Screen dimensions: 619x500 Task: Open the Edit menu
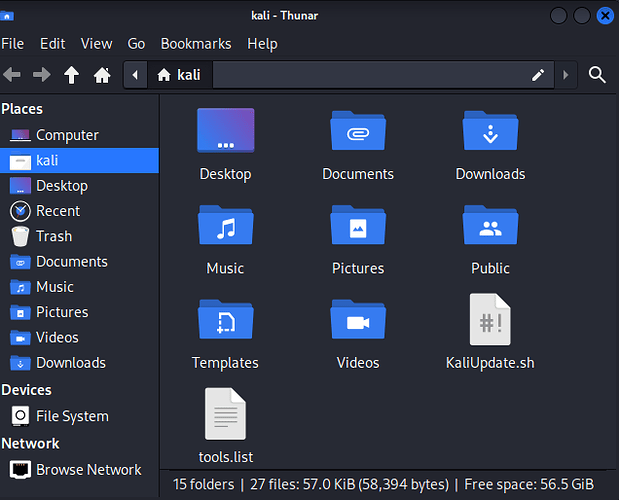pos(53,44)
